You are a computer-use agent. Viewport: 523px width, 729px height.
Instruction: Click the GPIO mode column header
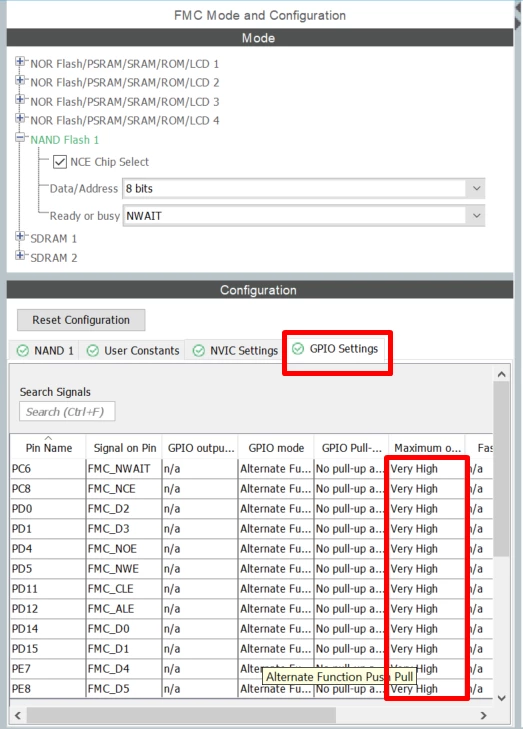pos(276,448)
